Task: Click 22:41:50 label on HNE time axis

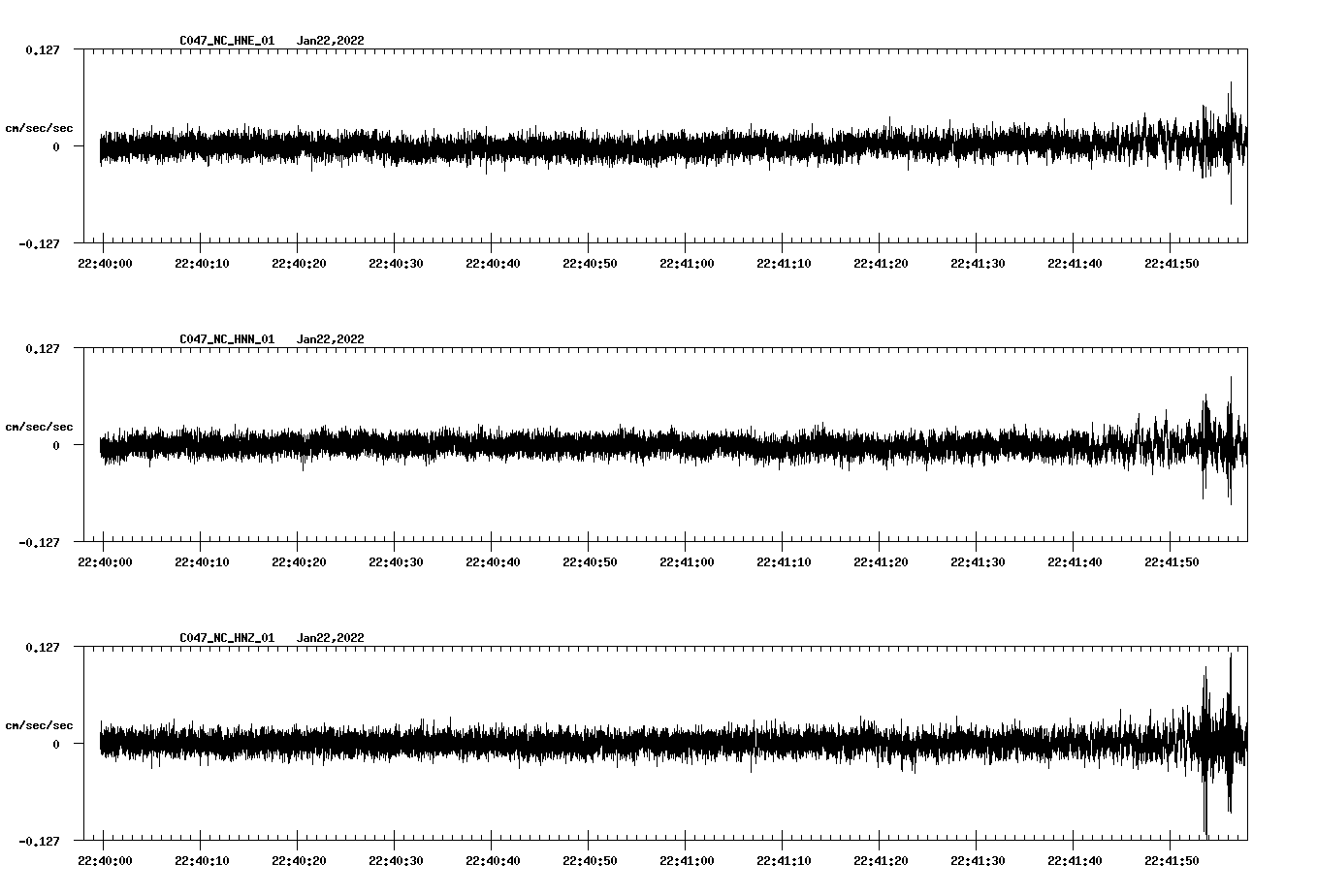Action: point(1172,264)
